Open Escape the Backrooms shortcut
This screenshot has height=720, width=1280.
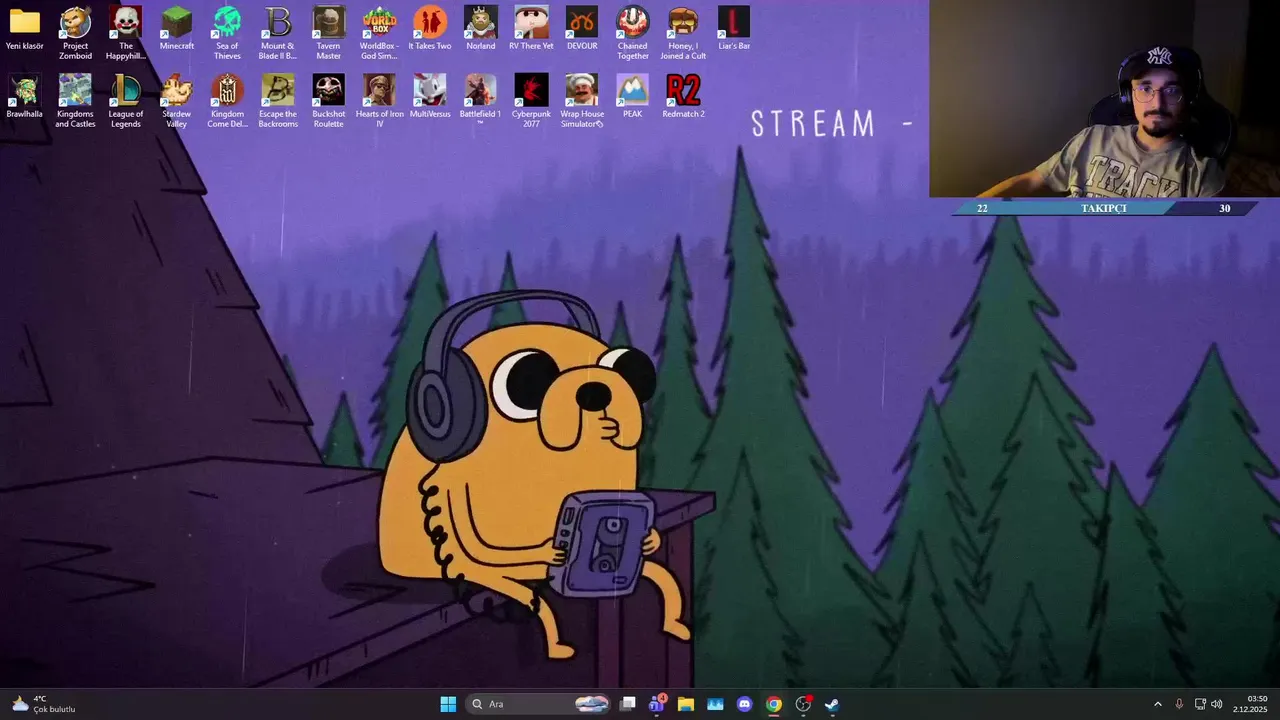coord(278,101)
